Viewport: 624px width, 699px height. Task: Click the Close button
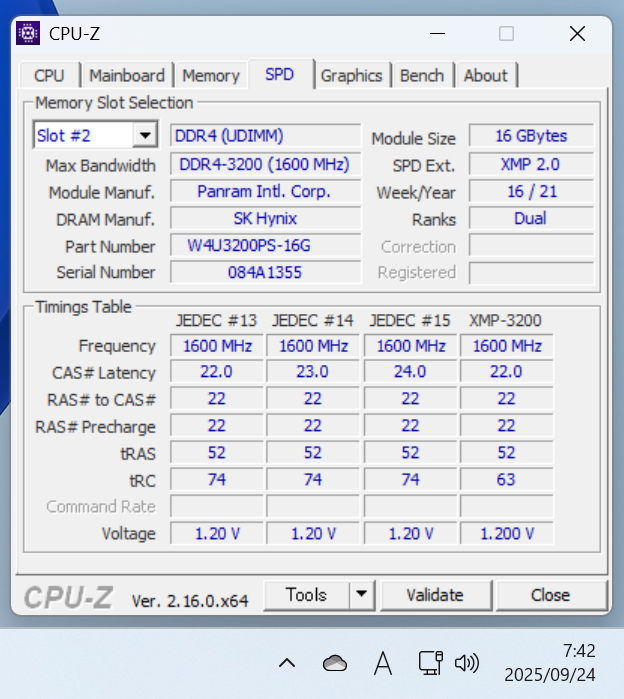(551, 595)
